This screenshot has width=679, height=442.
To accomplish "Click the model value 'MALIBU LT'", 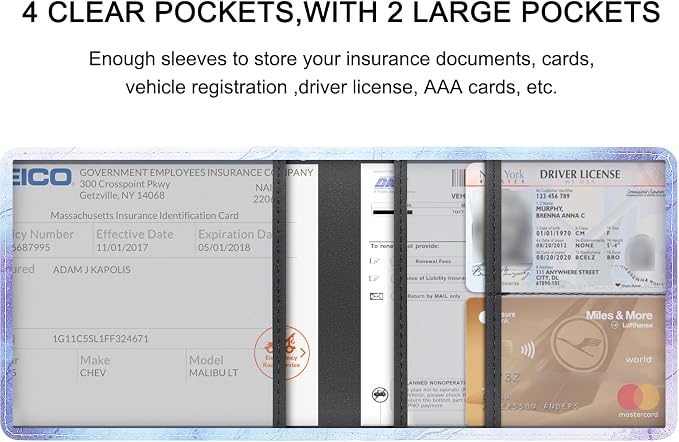I will 213,373.
